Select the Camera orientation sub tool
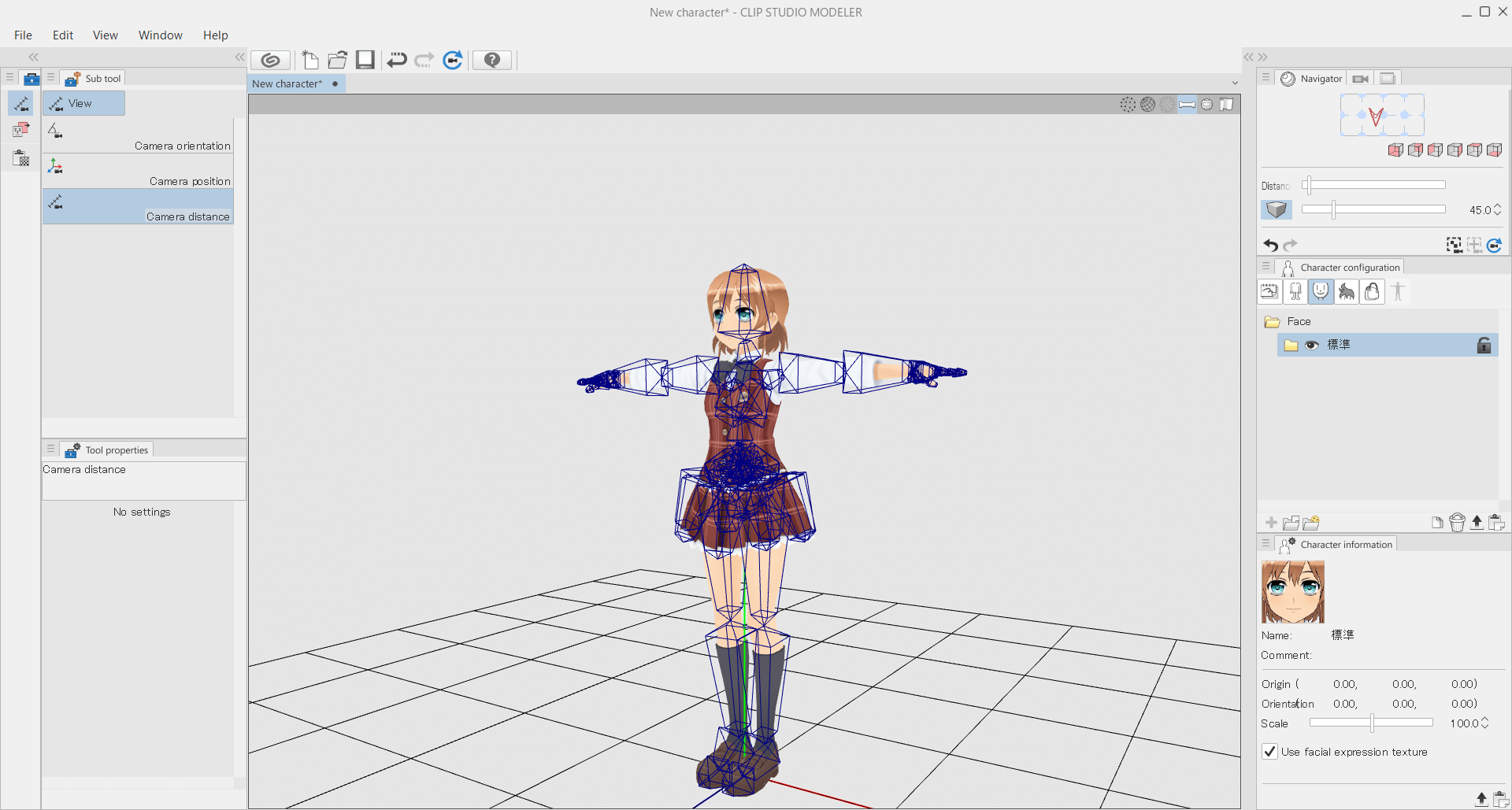The width and height of the screenshot is (1512, 810). [138, 135]
